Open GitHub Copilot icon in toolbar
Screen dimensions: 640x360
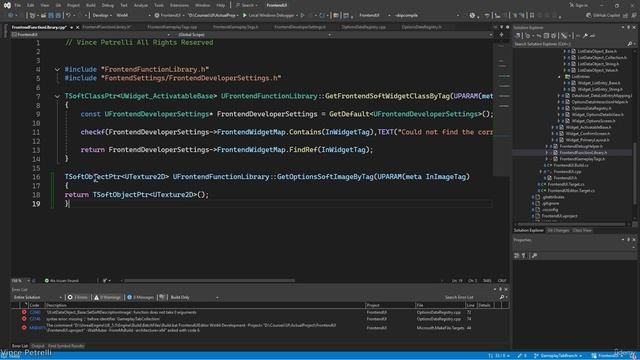[x=588, y=16]
